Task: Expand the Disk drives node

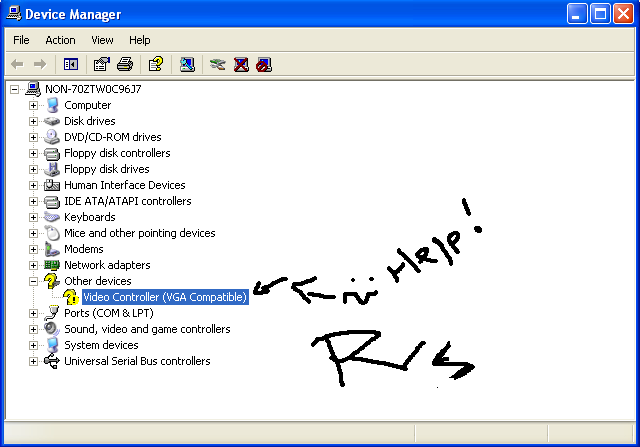Action: (x=33, y=121)
